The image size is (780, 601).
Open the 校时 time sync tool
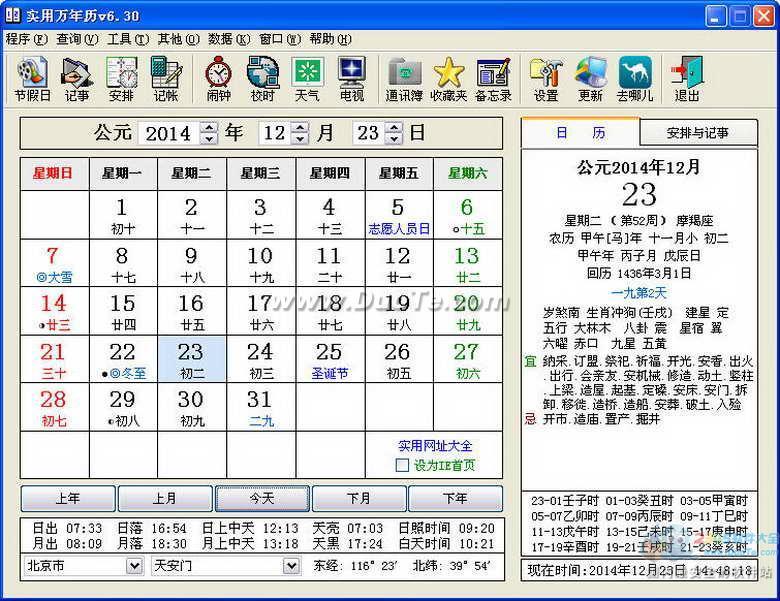click(x=262, y=79)
